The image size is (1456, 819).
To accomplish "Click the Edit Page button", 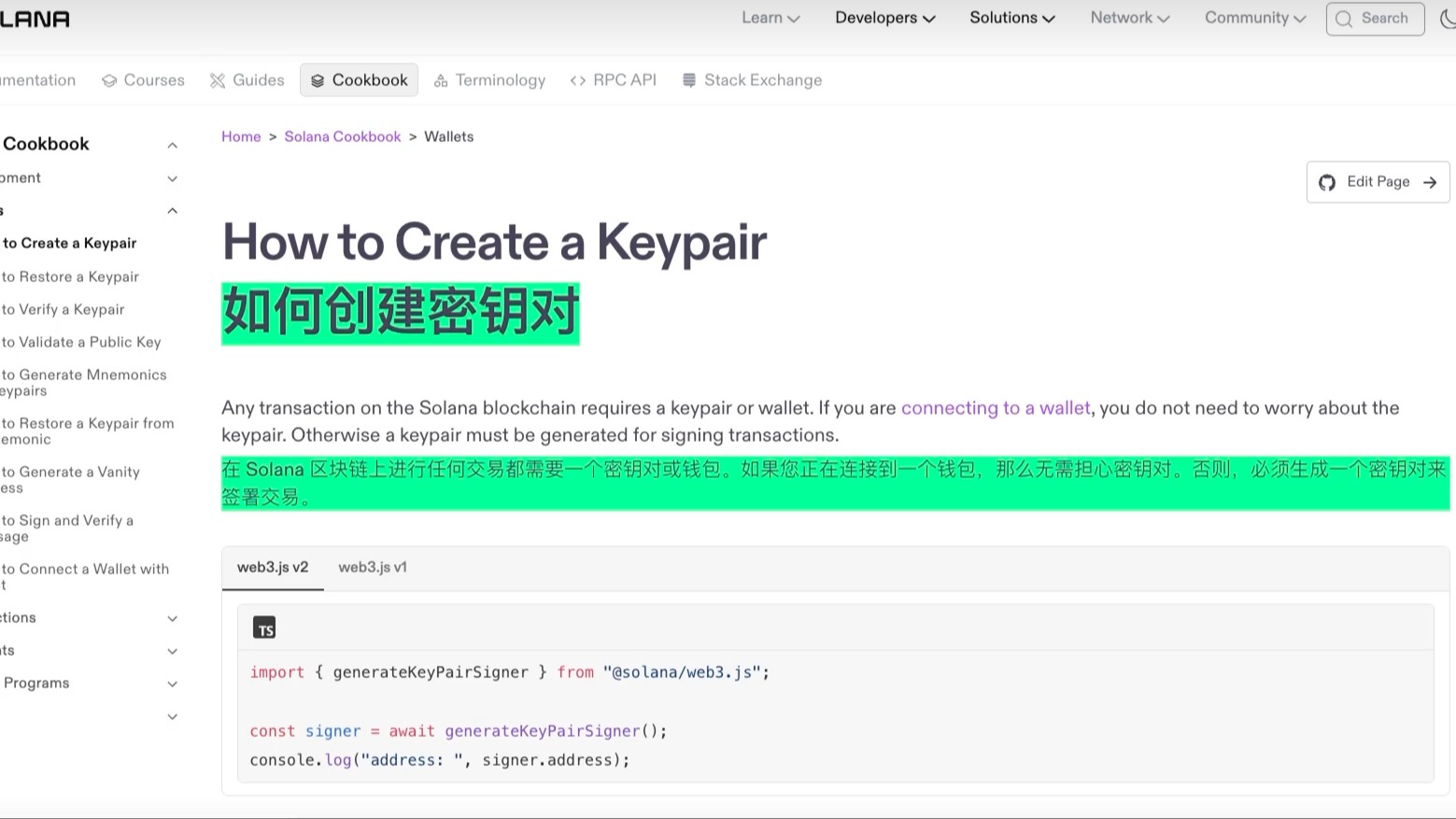I will pos(1378,182).
